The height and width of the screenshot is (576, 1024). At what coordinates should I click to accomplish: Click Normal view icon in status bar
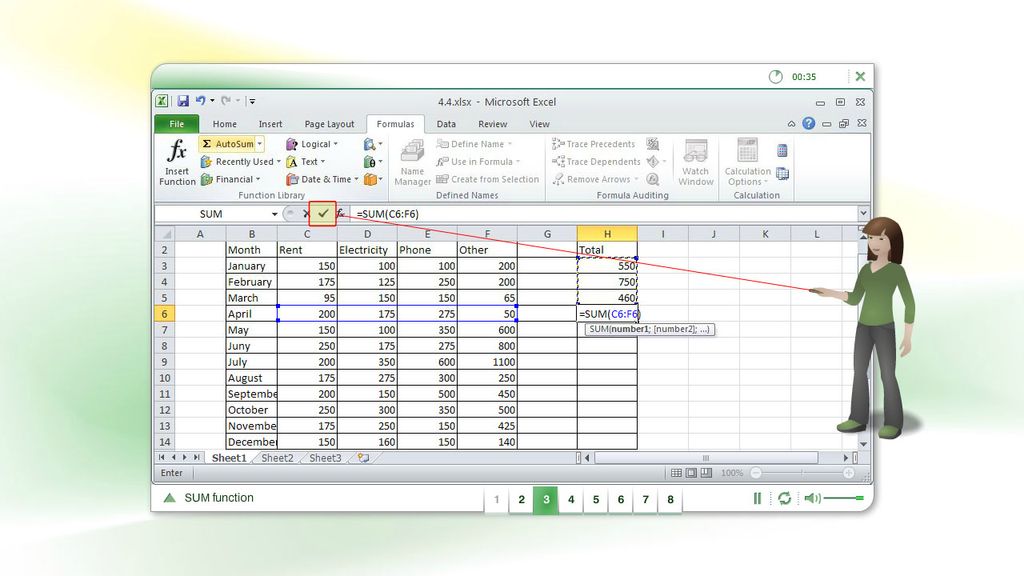[677, 473]
